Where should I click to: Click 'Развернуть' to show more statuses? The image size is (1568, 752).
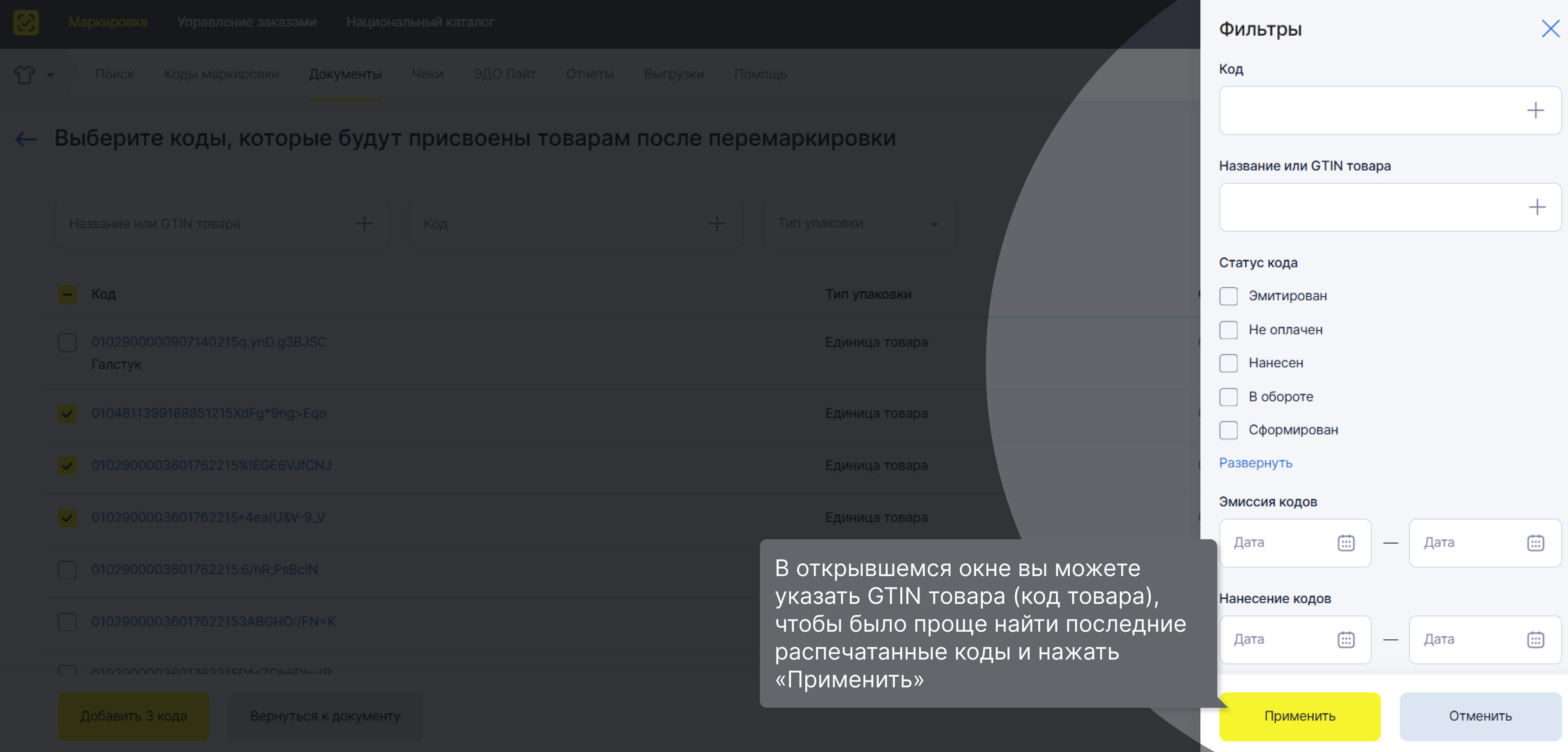coord(1255,462)
